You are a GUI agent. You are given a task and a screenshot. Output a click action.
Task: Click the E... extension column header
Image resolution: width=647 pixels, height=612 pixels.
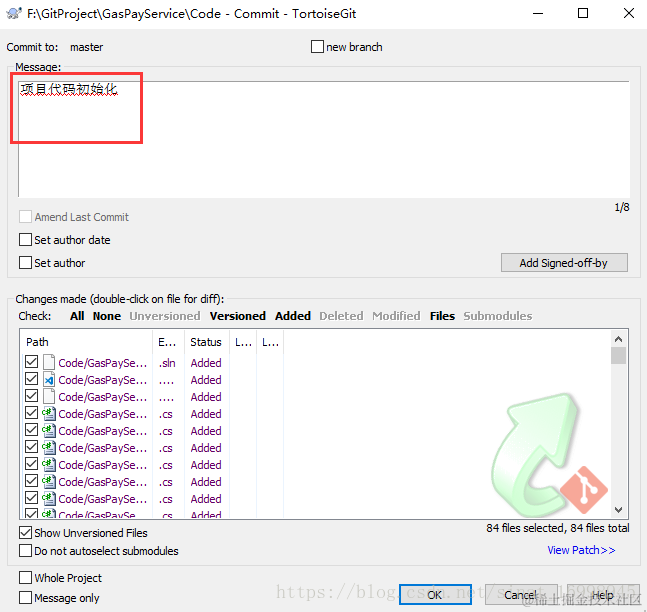tap(168, 342)
